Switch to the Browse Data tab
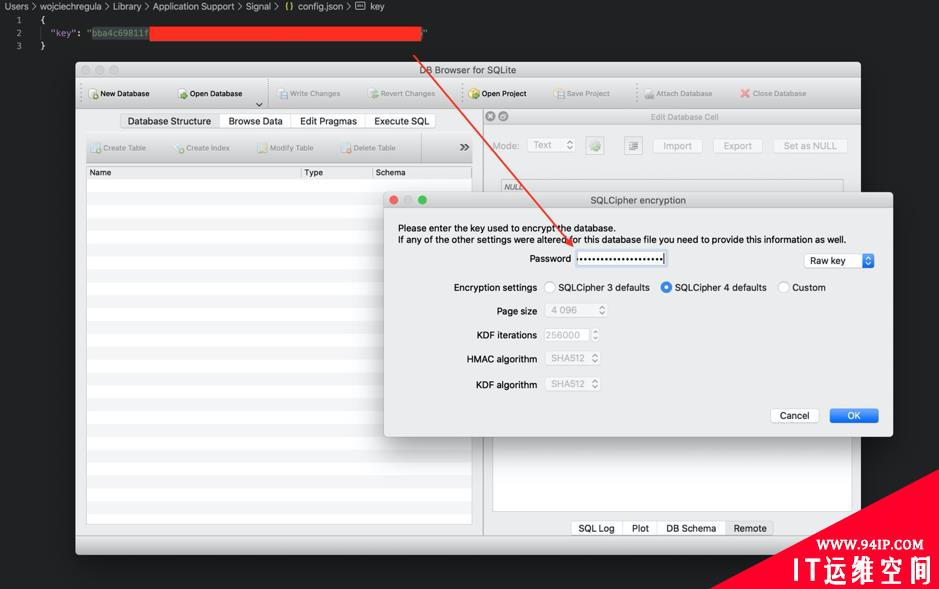The image size is (939, 589). tap(255, 121)
